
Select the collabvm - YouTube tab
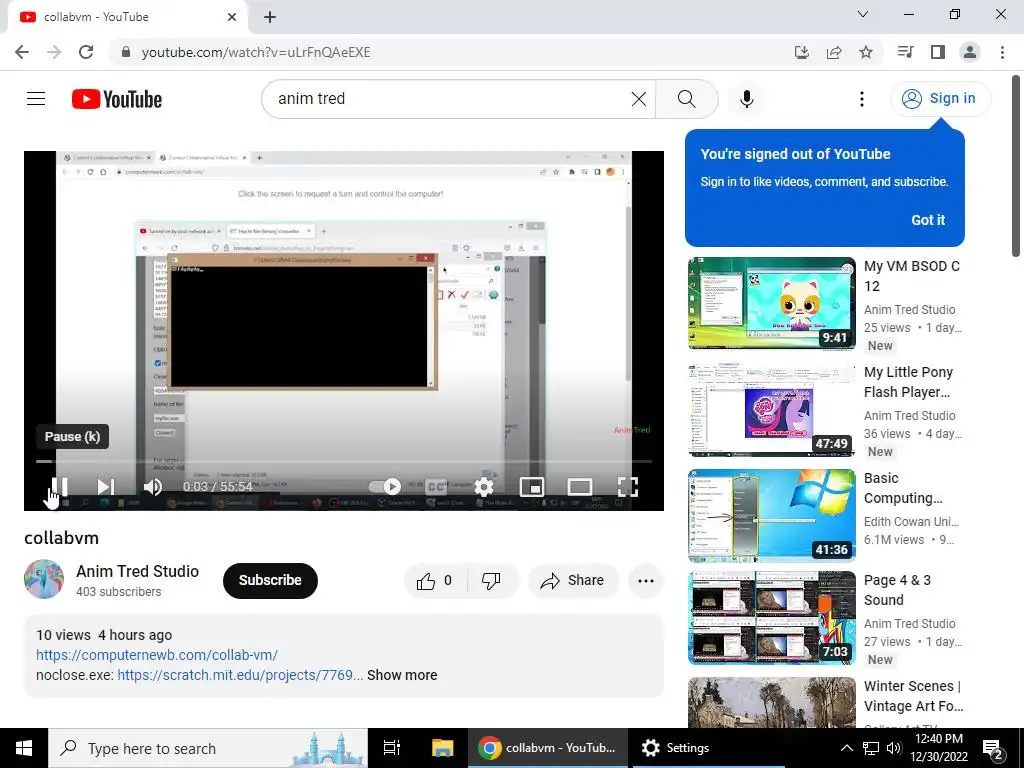[x=127, y=17]
